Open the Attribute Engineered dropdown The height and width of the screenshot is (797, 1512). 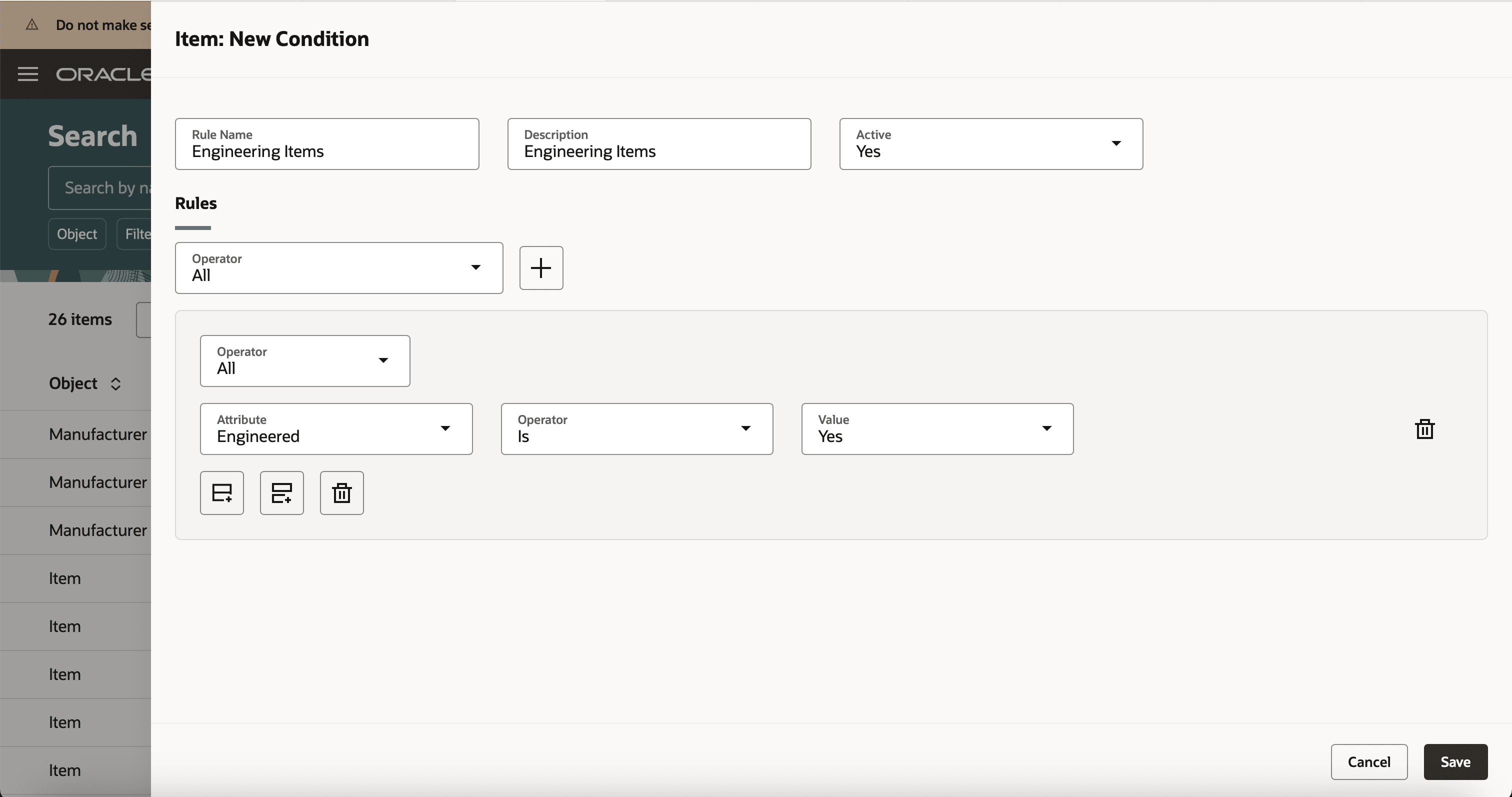click(335, 428)
